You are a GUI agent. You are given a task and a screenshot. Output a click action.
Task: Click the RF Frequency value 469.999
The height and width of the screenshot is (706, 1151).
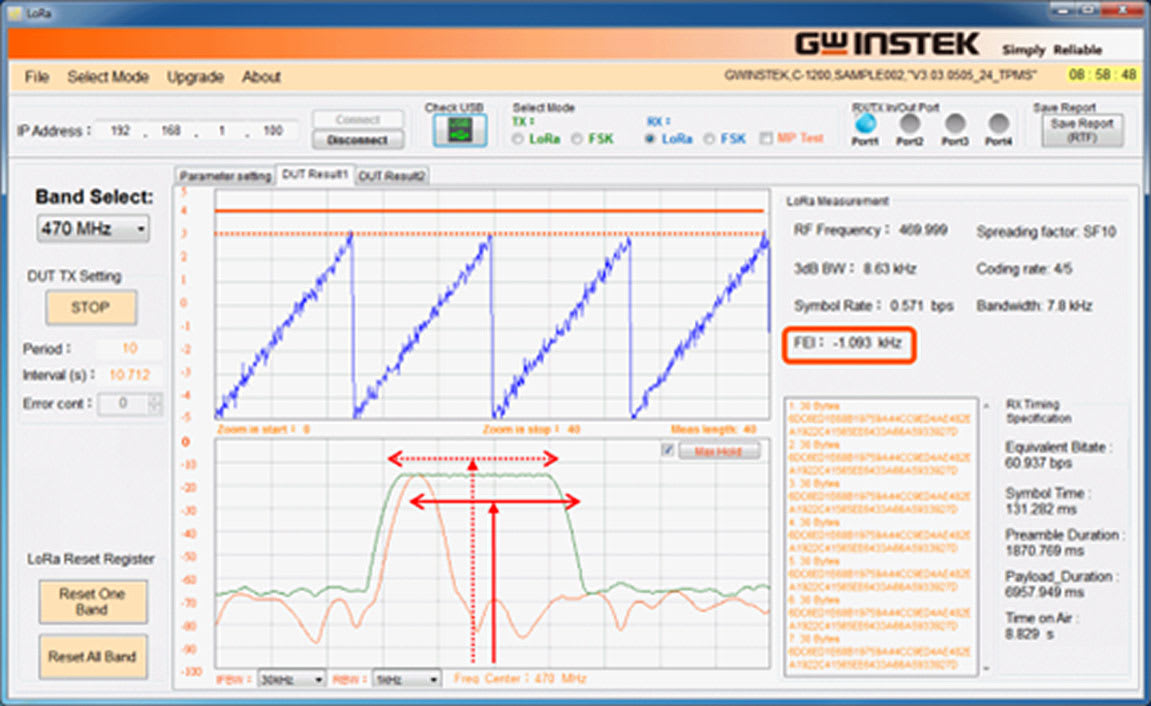923,230
